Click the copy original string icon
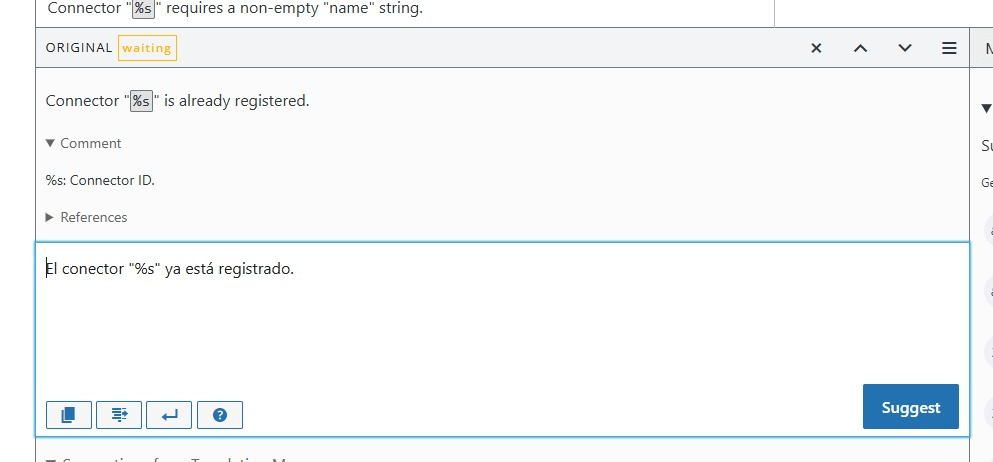The height and width of the screenshot is (462, 993). [x=68, y=414]
